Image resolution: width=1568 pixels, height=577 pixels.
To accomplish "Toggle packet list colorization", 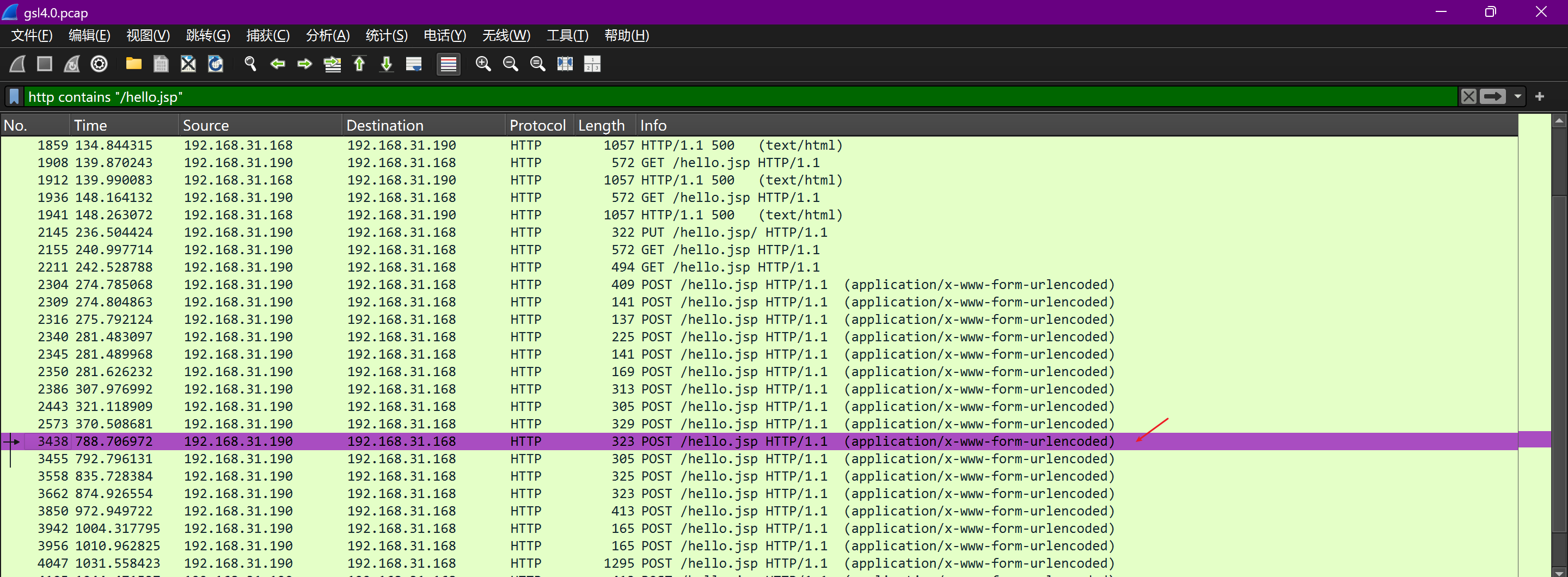I will 449,64.
